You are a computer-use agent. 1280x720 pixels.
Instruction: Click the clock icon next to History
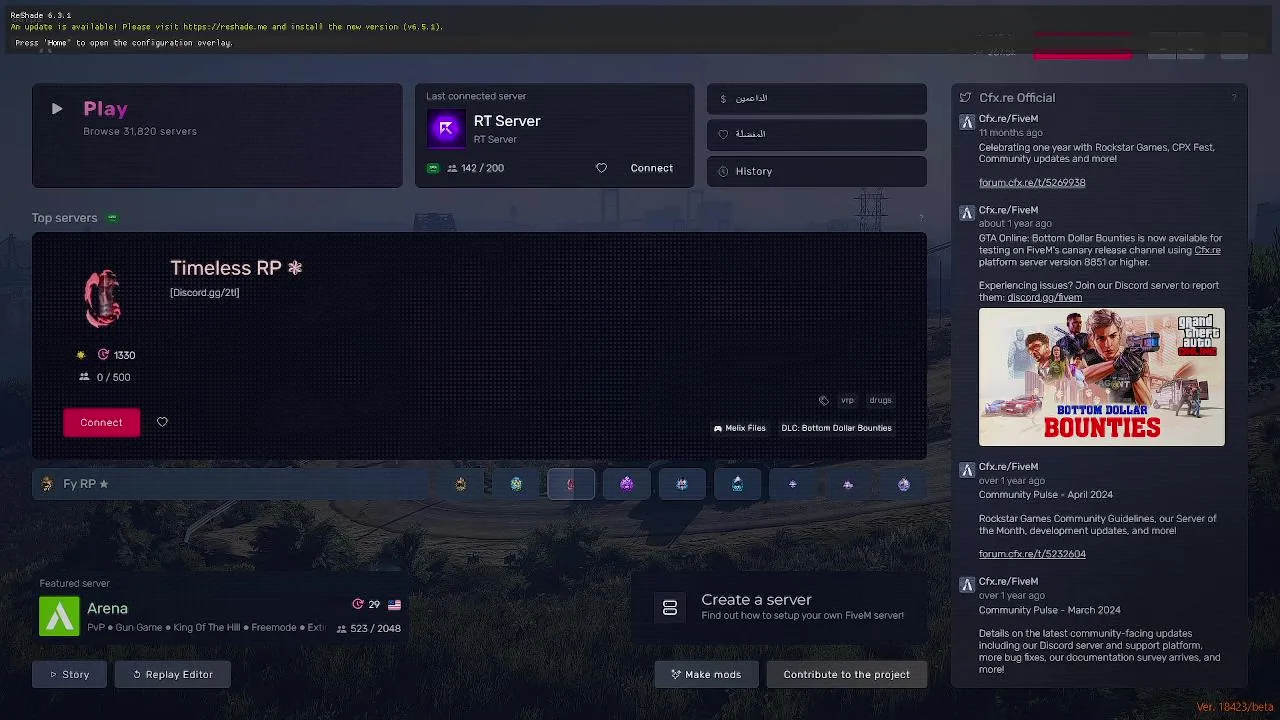(x=723, y=171)
